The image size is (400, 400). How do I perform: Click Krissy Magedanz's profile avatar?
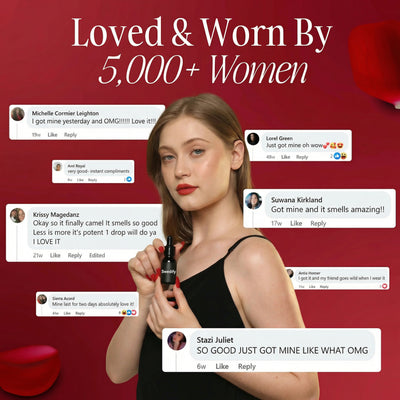(17, 215)
